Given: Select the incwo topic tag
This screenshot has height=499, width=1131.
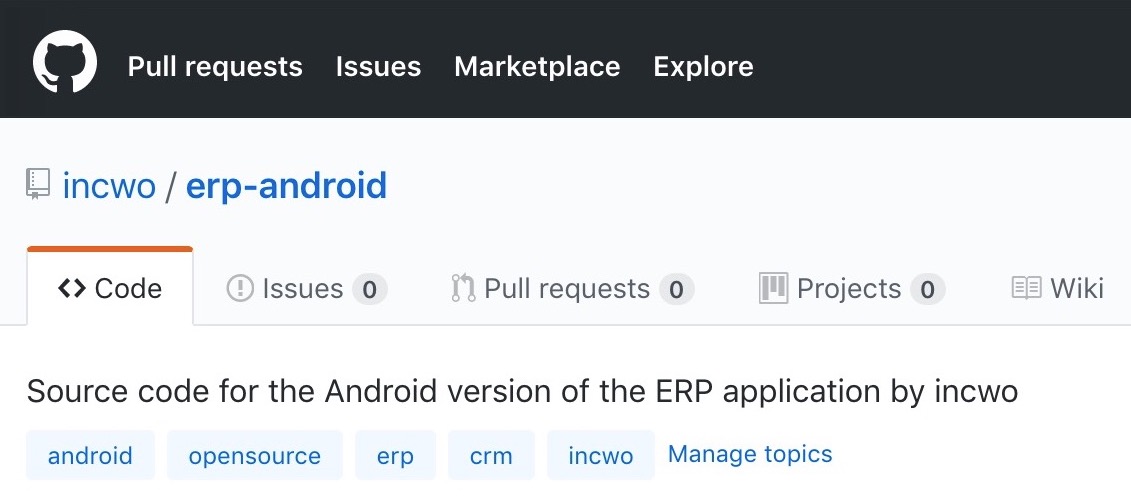Looking at the screenshot, I should [x=601, y=455].
